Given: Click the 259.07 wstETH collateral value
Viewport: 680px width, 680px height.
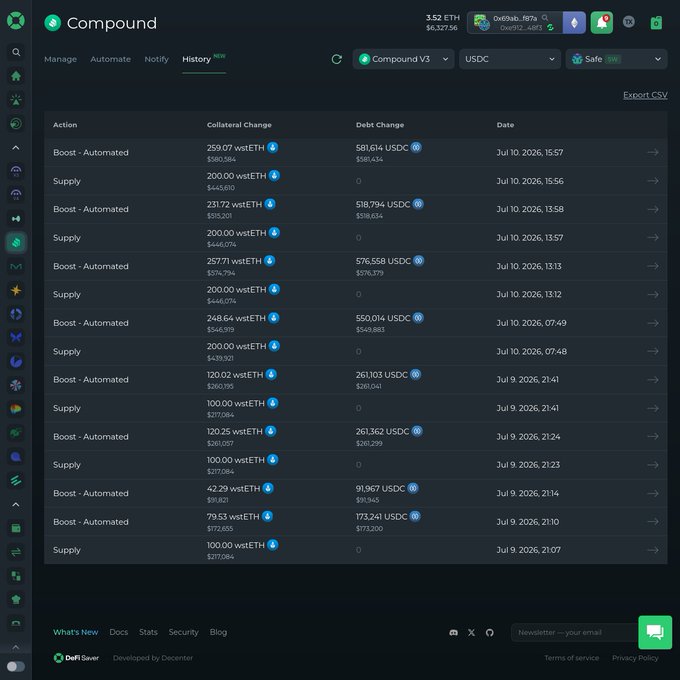Looking at the screenshot, I should tap(235, 148).
